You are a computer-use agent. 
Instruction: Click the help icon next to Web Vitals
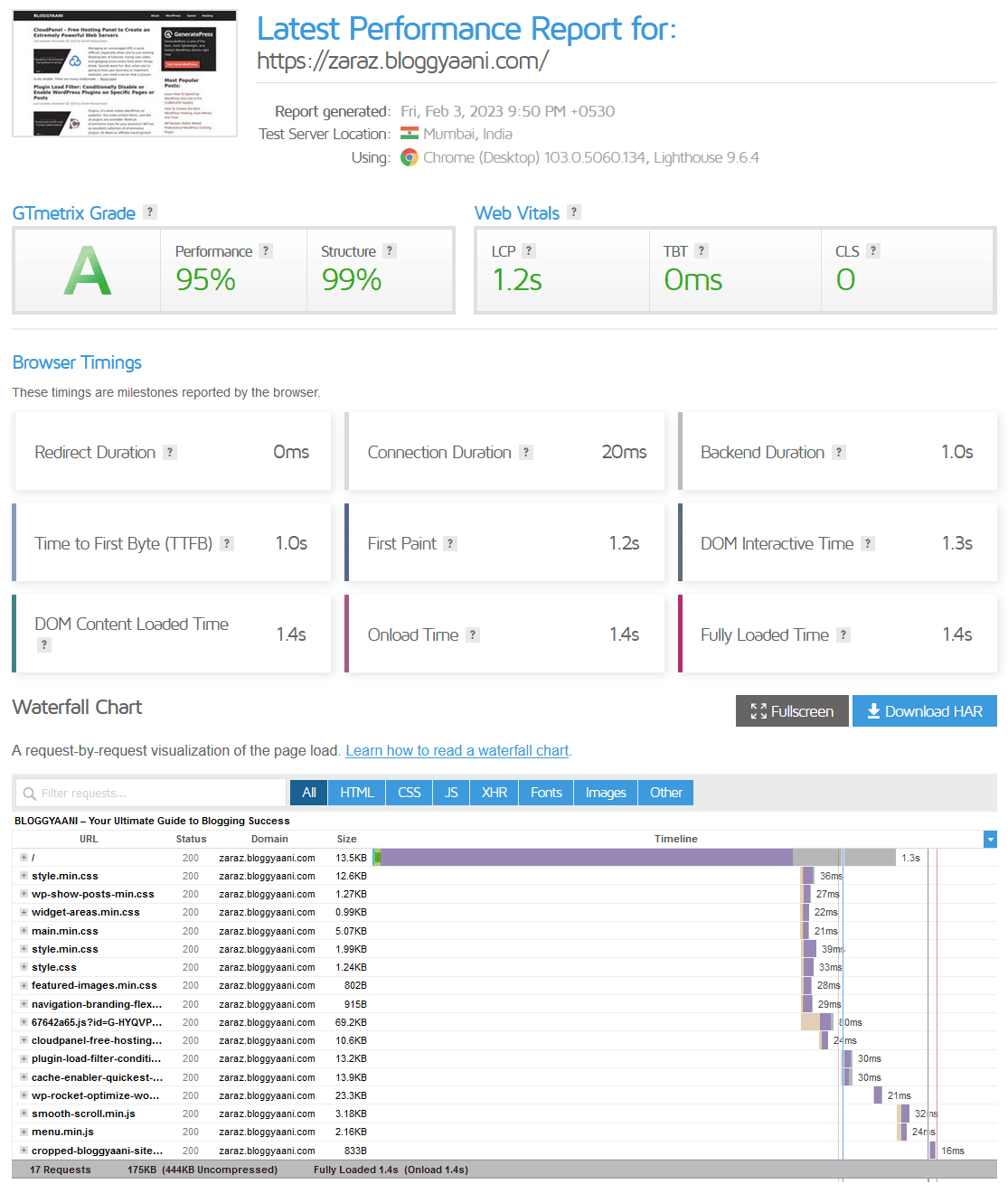(x=574, y=211)
